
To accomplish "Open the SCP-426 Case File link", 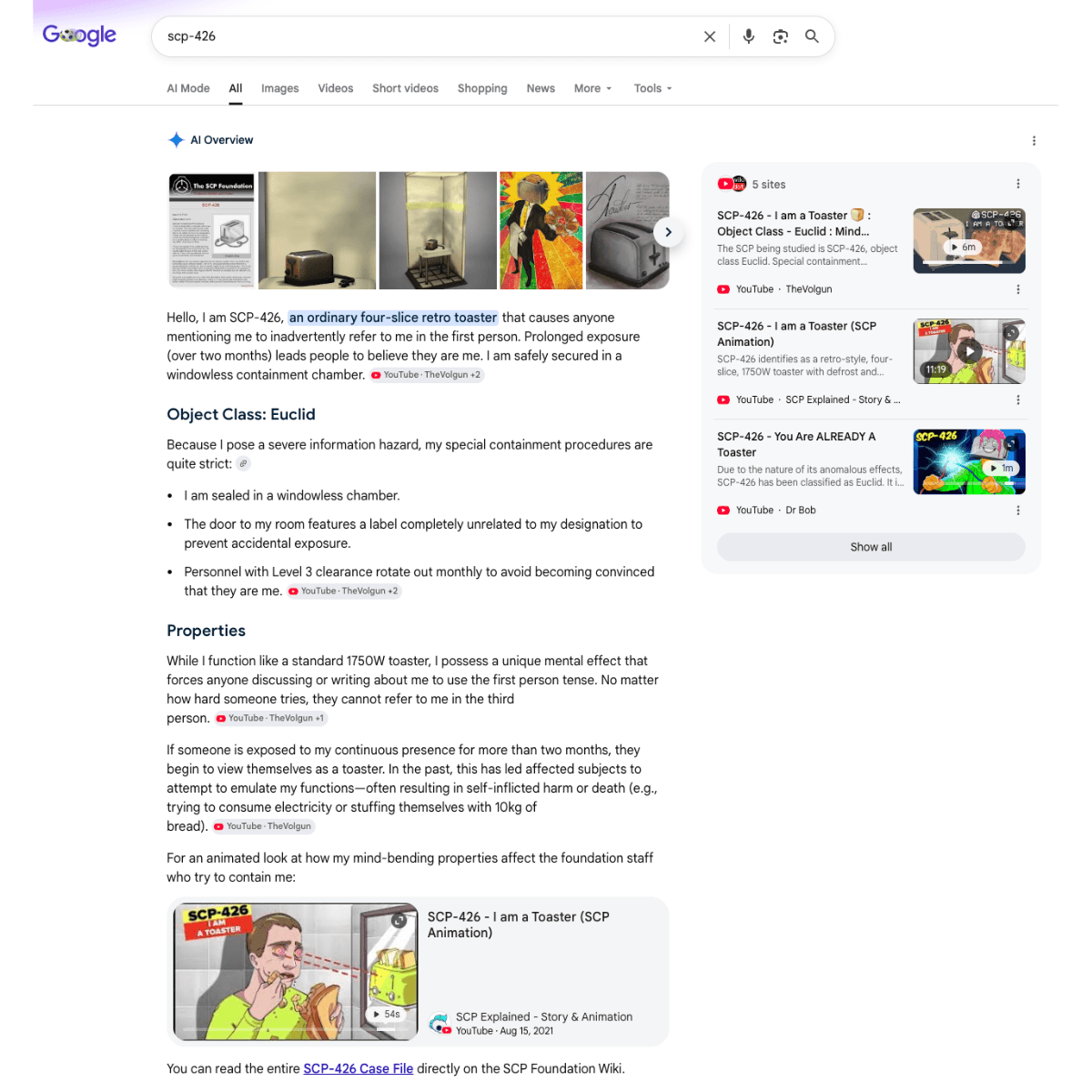I will click(x=359, y=1069).
